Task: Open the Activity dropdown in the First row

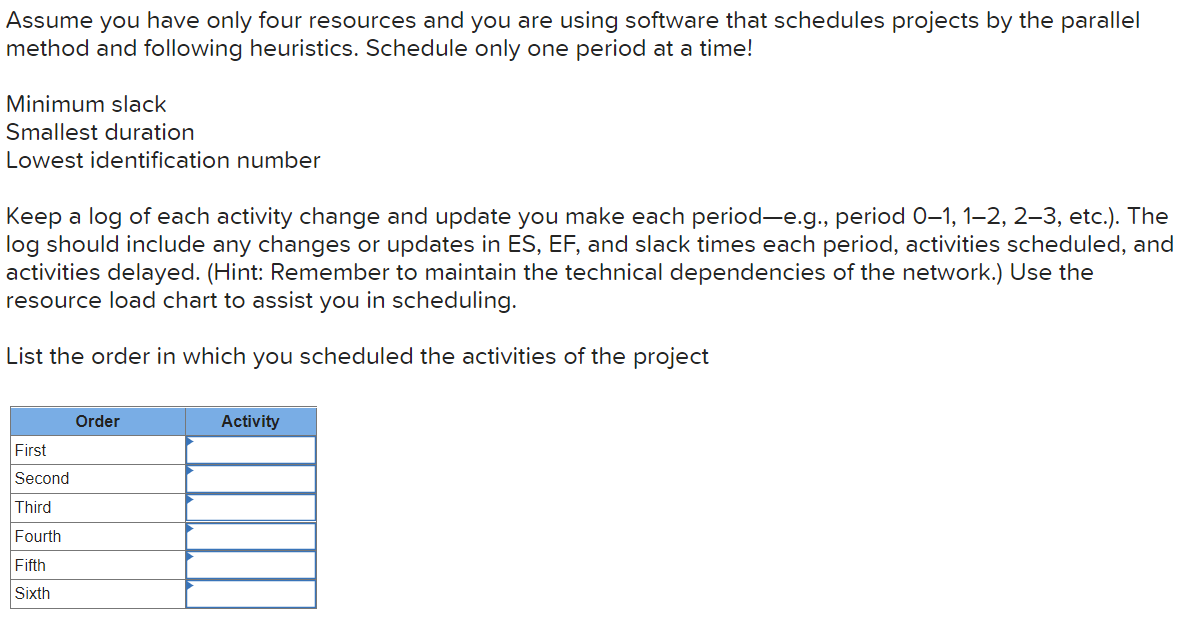Action: (x=188, y=444)
